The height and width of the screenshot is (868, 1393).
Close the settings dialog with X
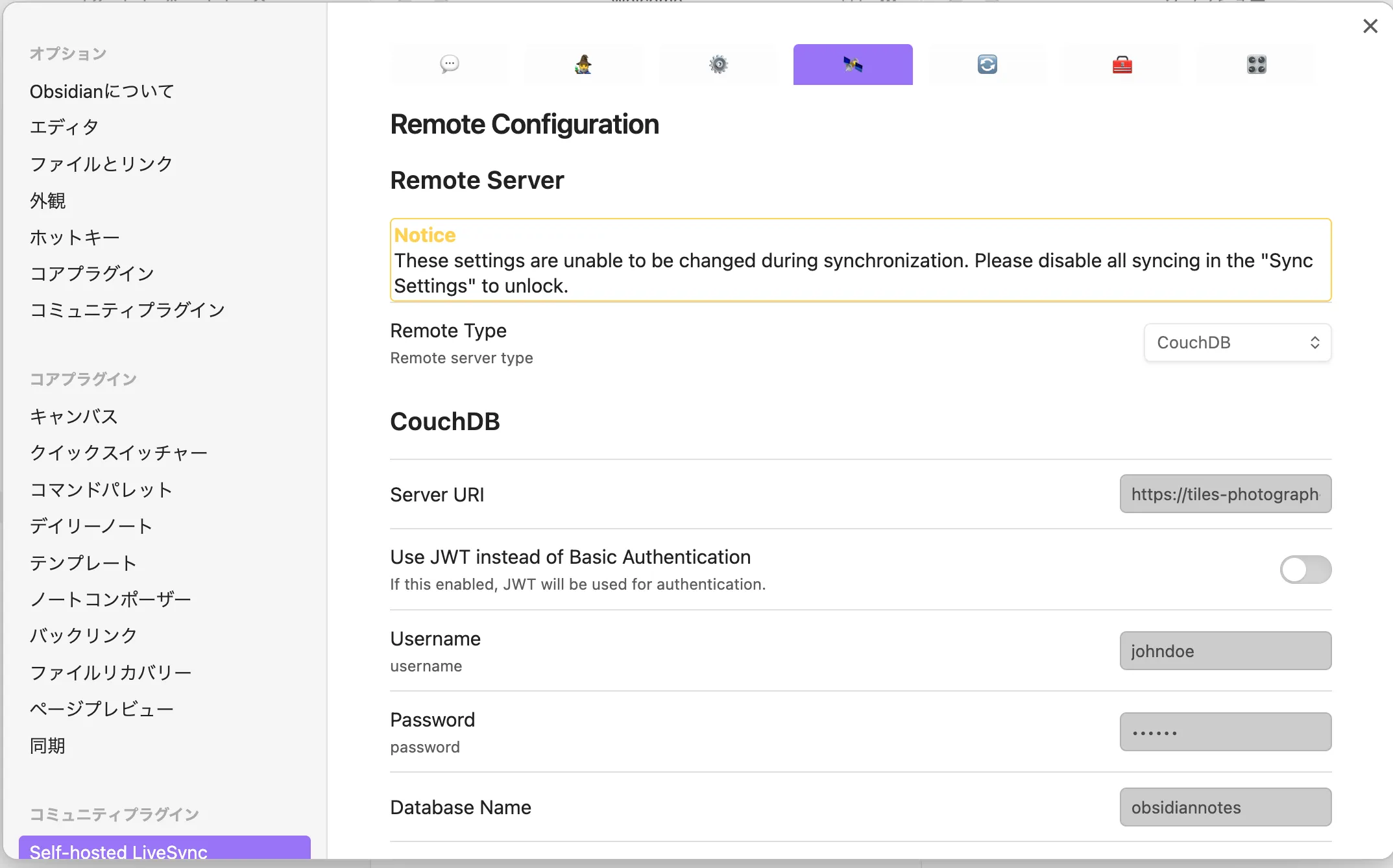click(1370, 26)
